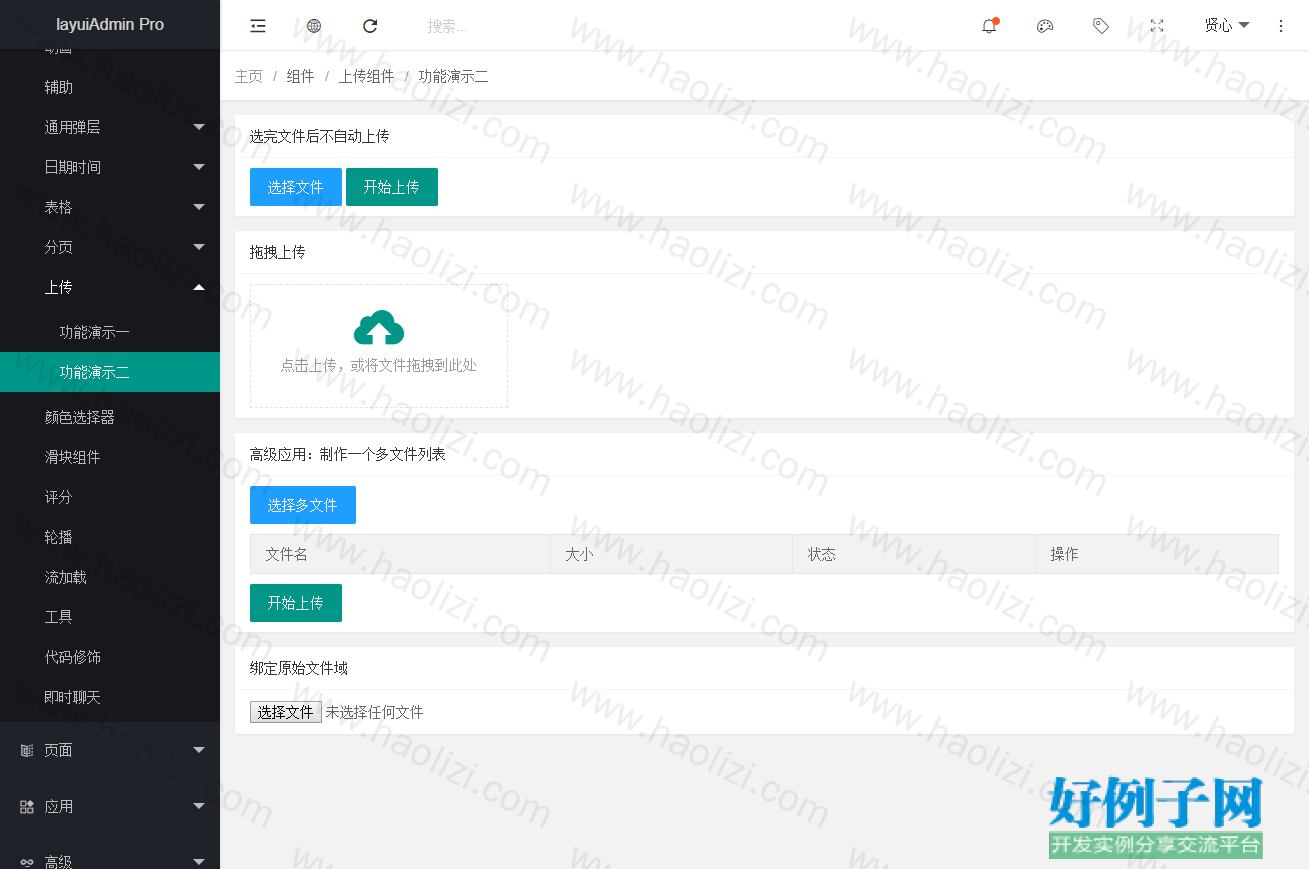Click the blue 选择文件 button

pos(296,187)
